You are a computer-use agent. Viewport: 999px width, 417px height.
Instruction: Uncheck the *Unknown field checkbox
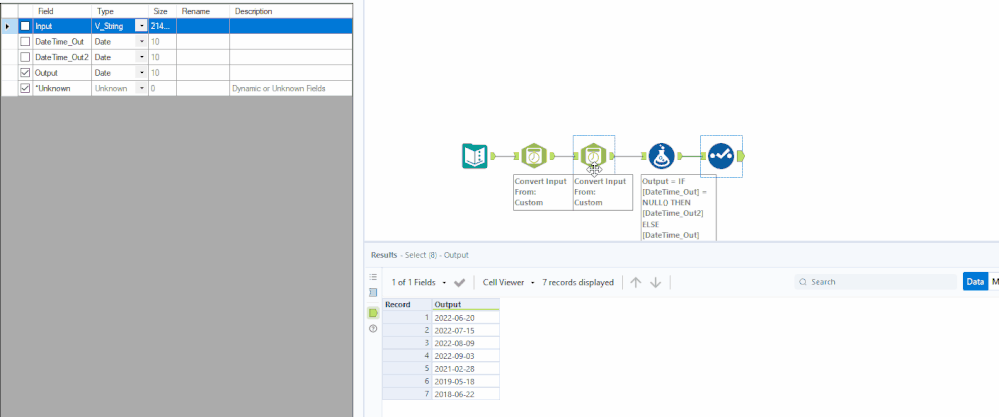tap(25, 88)
